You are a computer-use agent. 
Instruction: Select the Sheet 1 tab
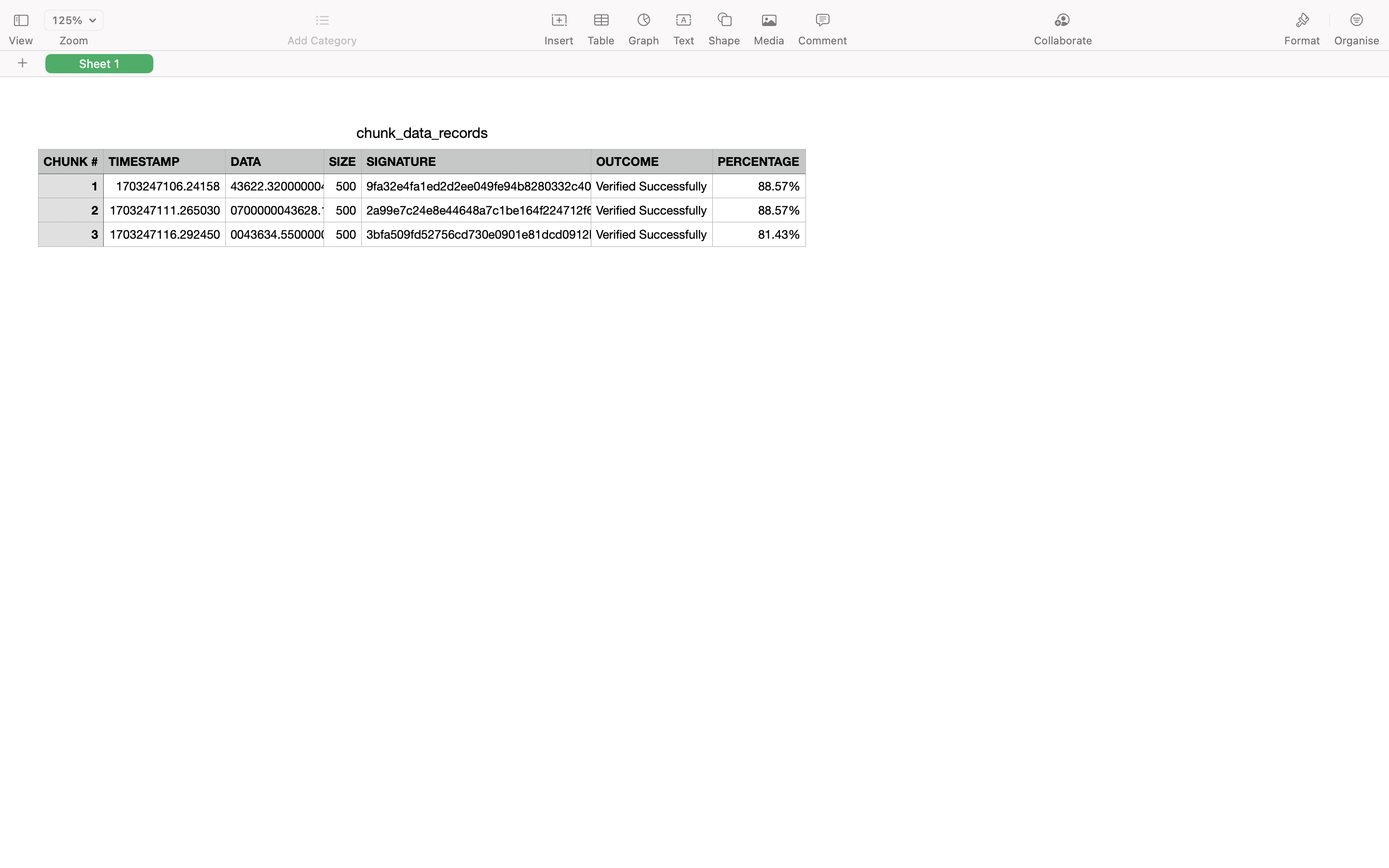(99, 64)
